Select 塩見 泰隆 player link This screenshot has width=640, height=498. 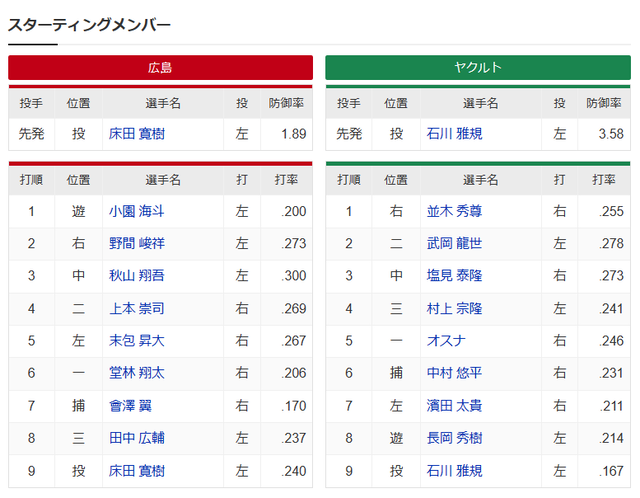coord(454,276)
